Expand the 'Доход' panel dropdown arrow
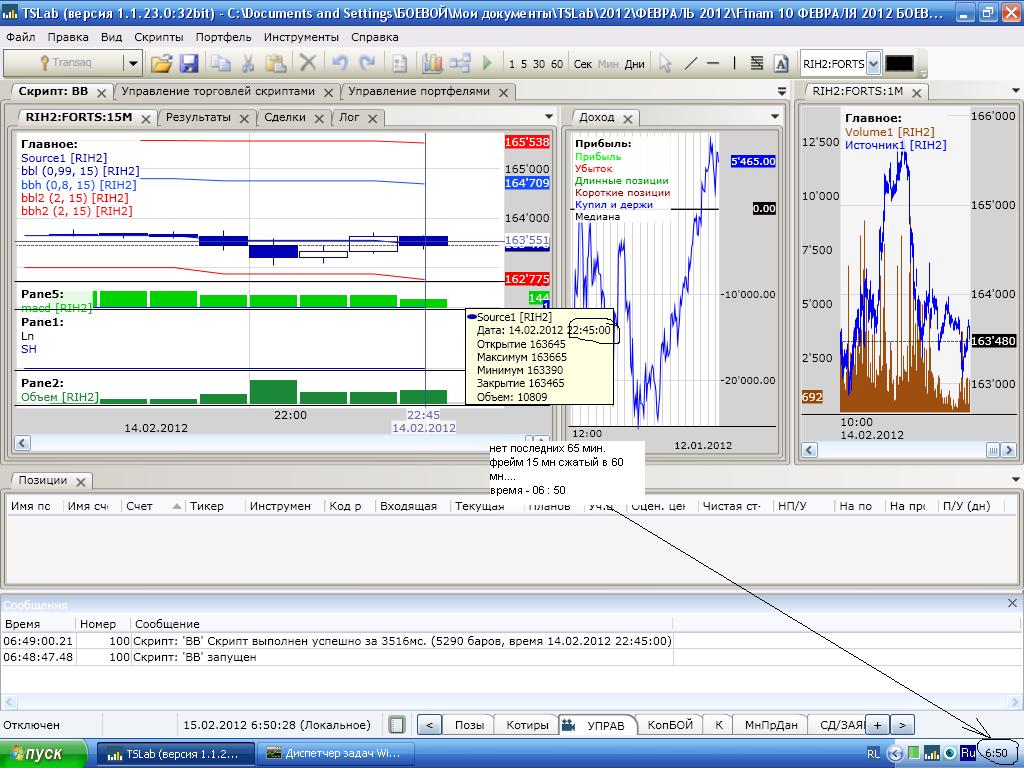This screenshot has width=1024, height=768. click(x=775, y=117)
